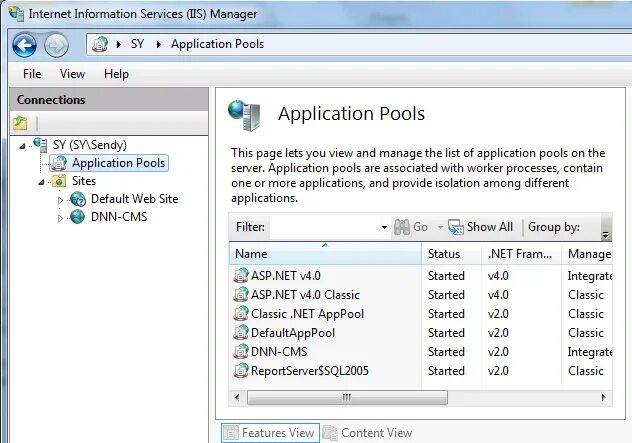Click the green Connections toolbar icon

click(20, 123)
